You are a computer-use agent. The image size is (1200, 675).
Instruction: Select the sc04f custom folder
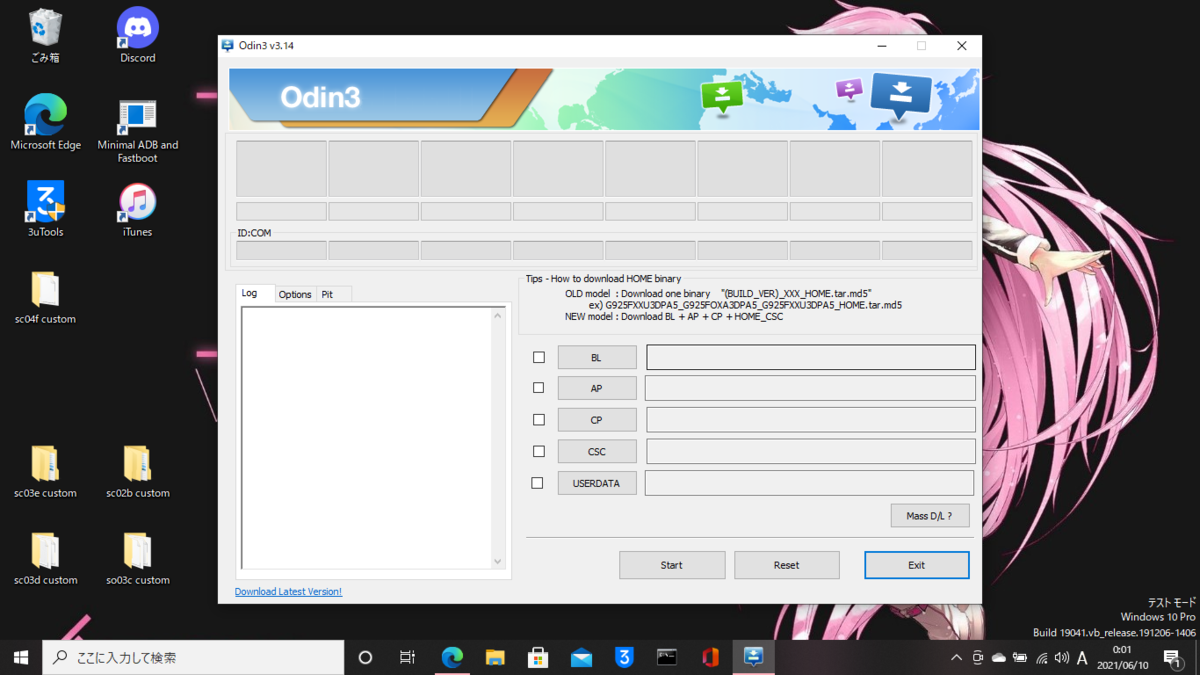(x=45, y=297)
